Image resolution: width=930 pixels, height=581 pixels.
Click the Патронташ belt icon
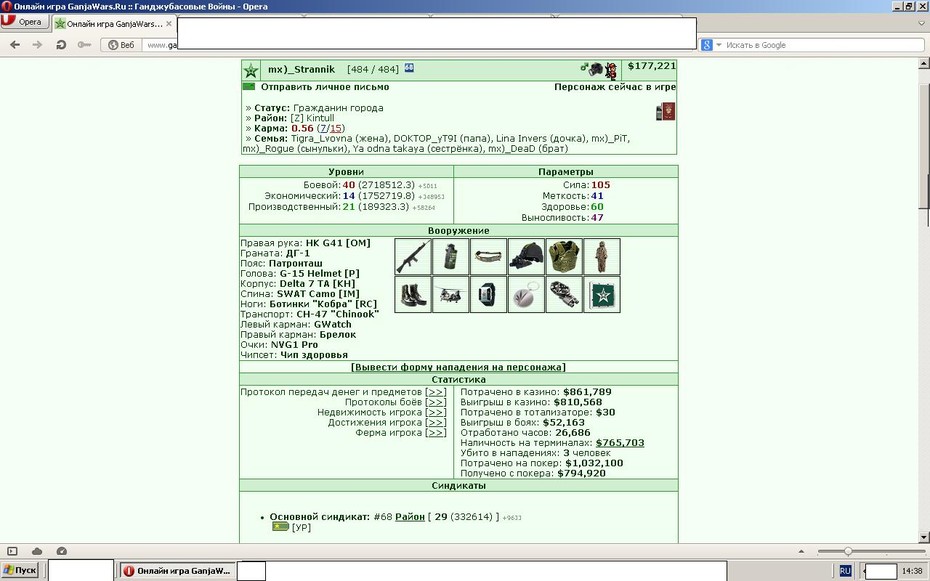tap(488, 257)
